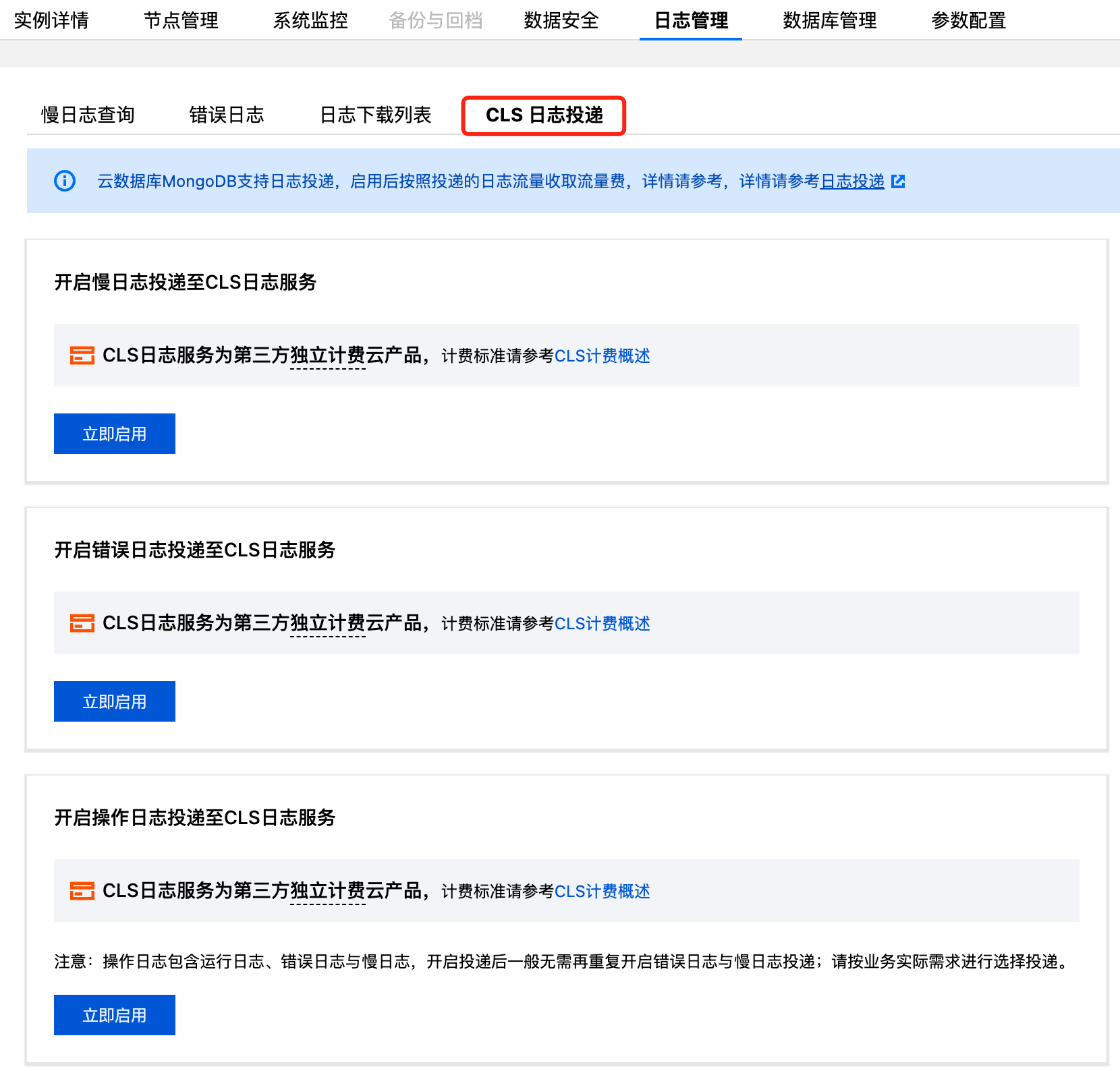This screenshot has width=1120, height=1071.
Task: Open CLS计费概述 link in 错误日志 section
Action: (x=603, y=623)
